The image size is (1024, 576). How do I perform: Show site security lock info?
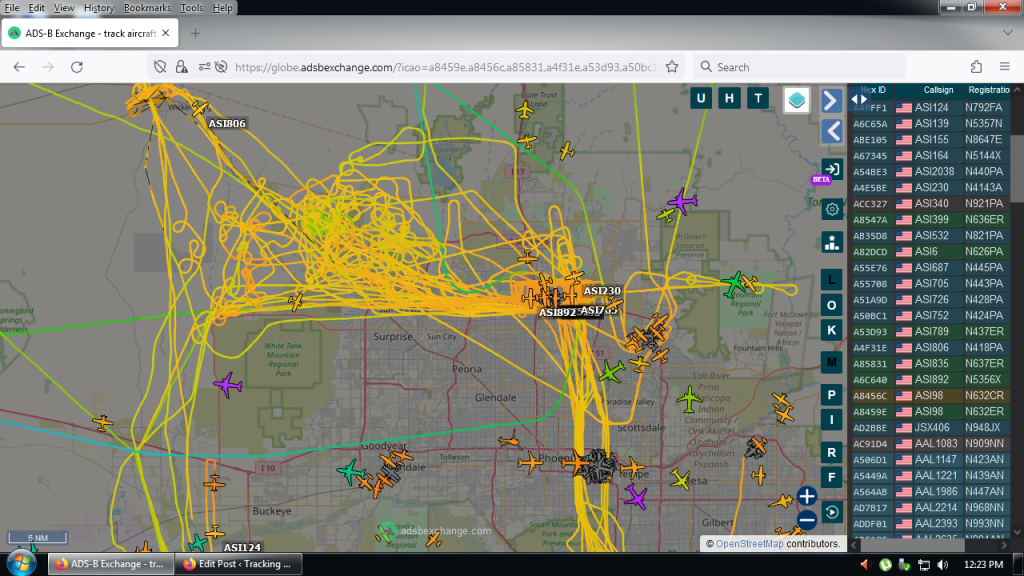click(x=182, y=67)
